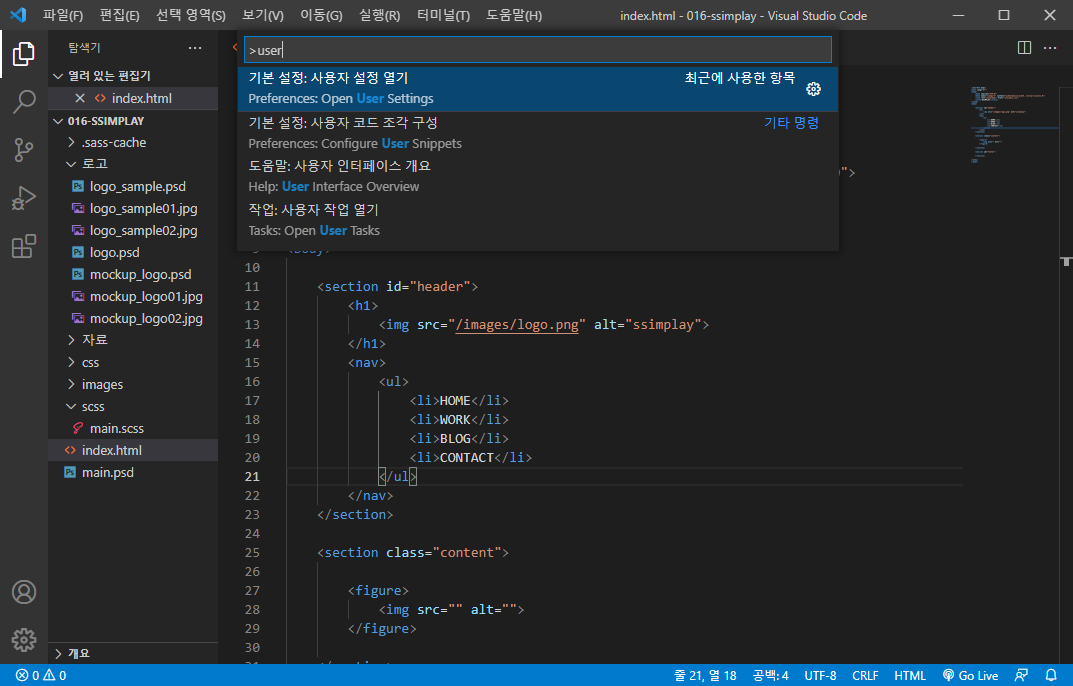Open the Accounts icon in activity bar
1073x686 pixels.
[23, 592]
